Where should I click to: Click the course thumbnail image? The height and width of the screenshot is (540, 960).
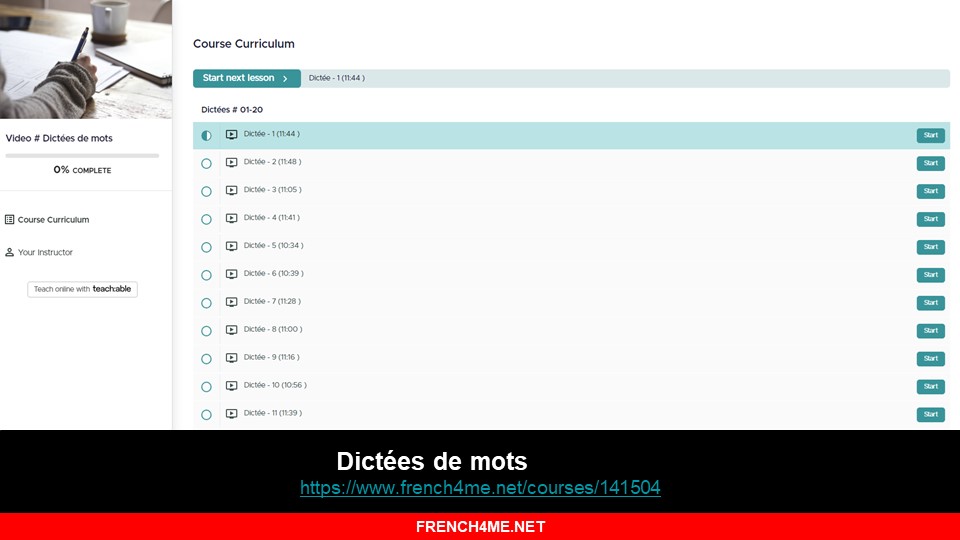(x=86, y=59)
